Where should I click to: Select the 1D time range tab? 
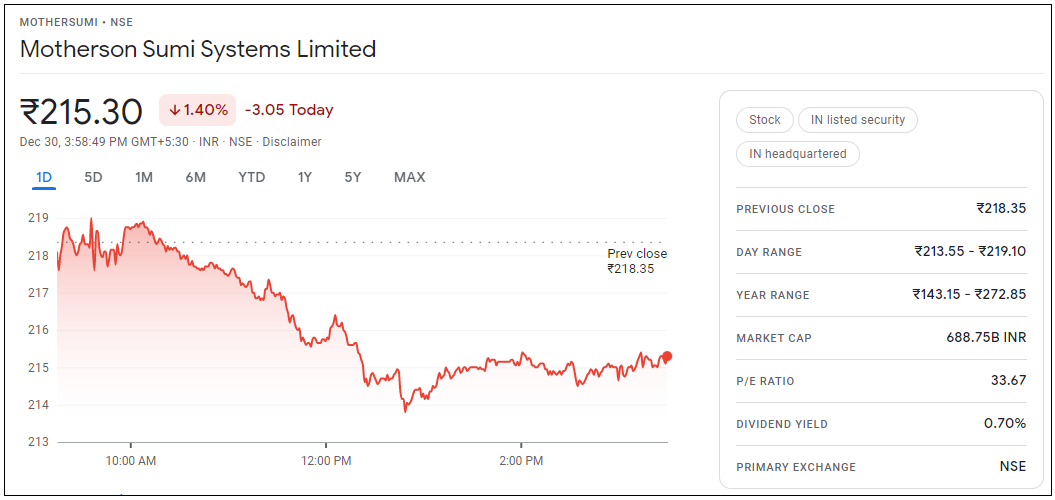coord(44,178)
